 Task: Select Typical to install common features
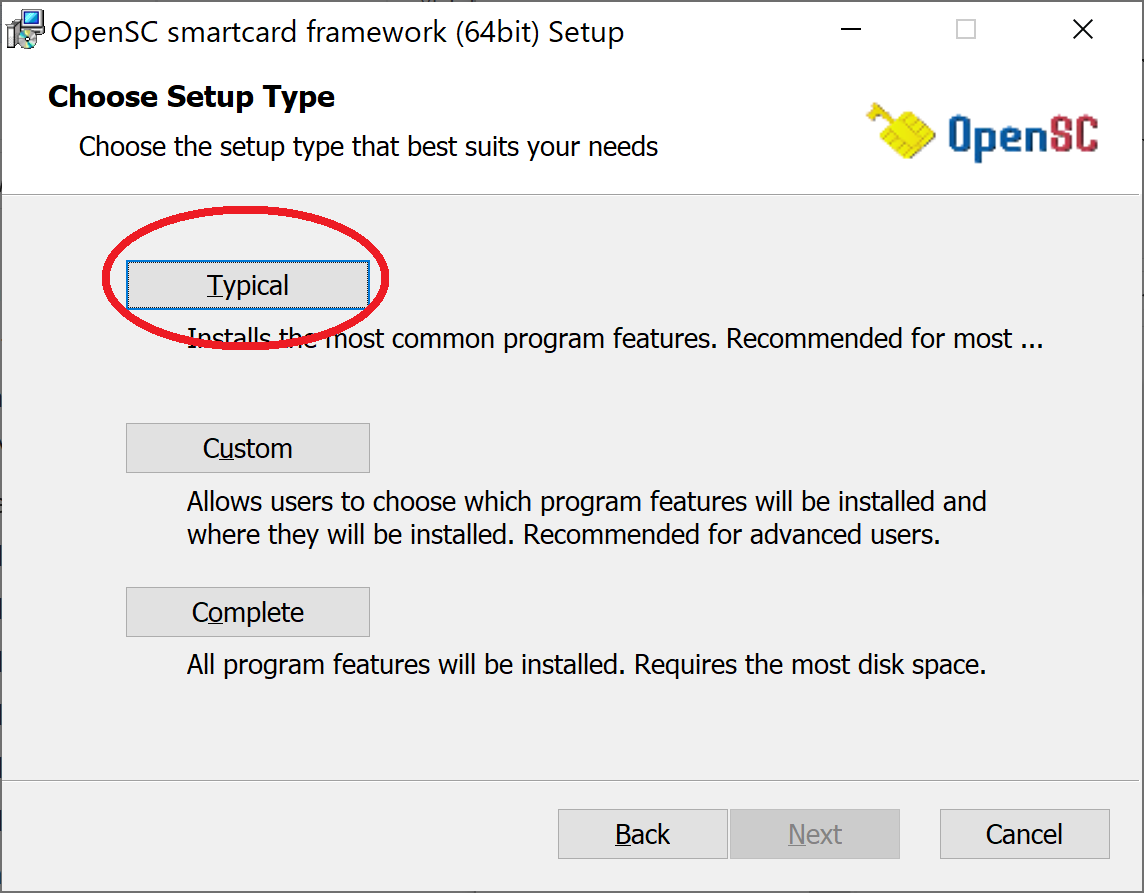point(247,284)
